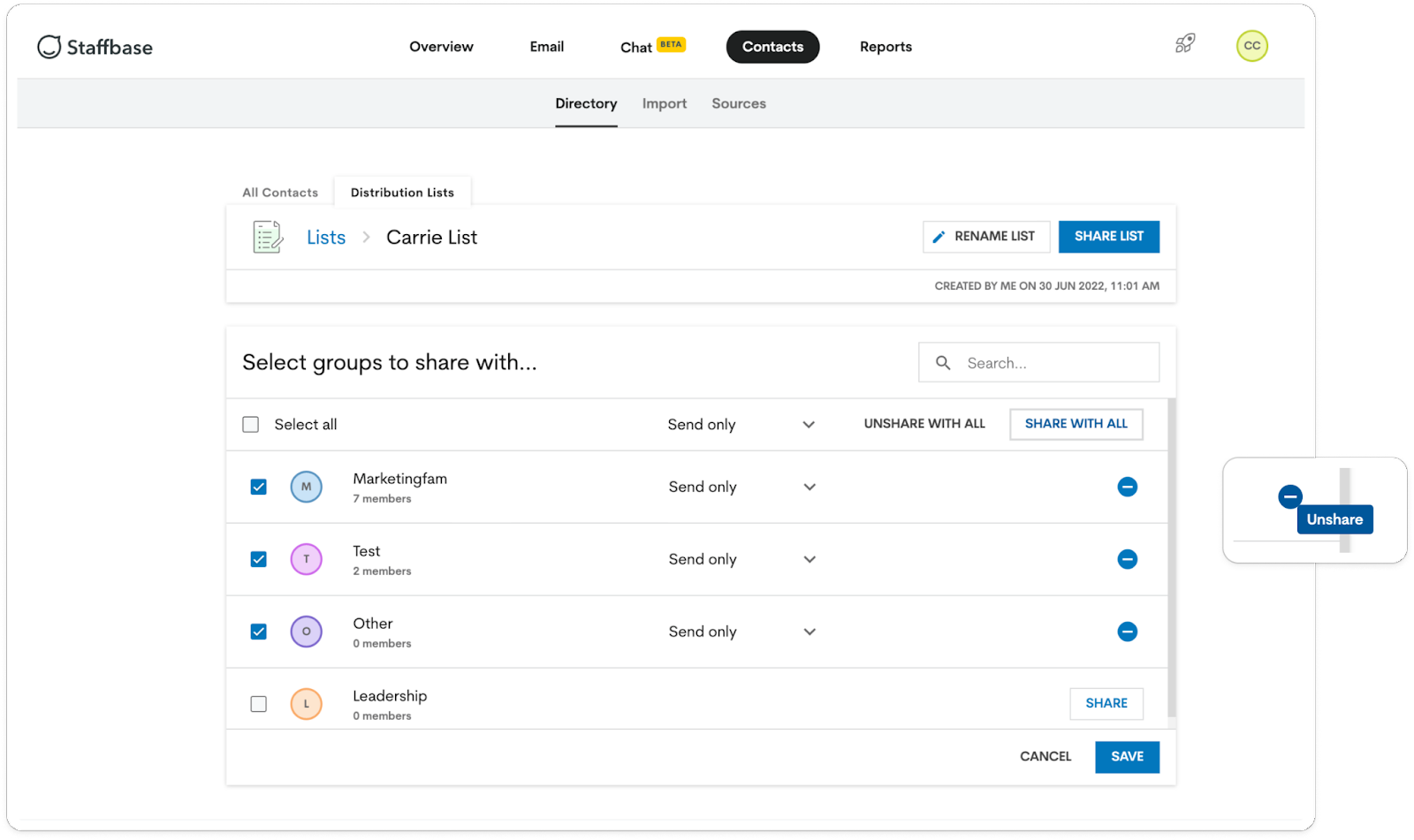Click the Rename List button

click(986, 237)
